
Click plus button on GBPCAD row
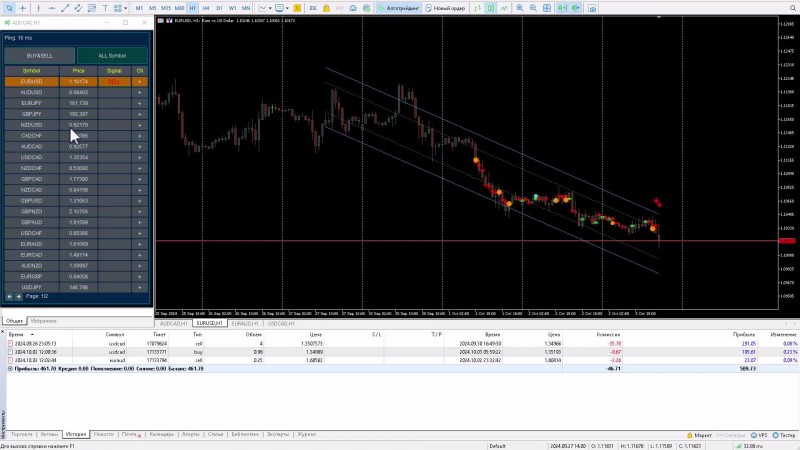click(139, 179)
